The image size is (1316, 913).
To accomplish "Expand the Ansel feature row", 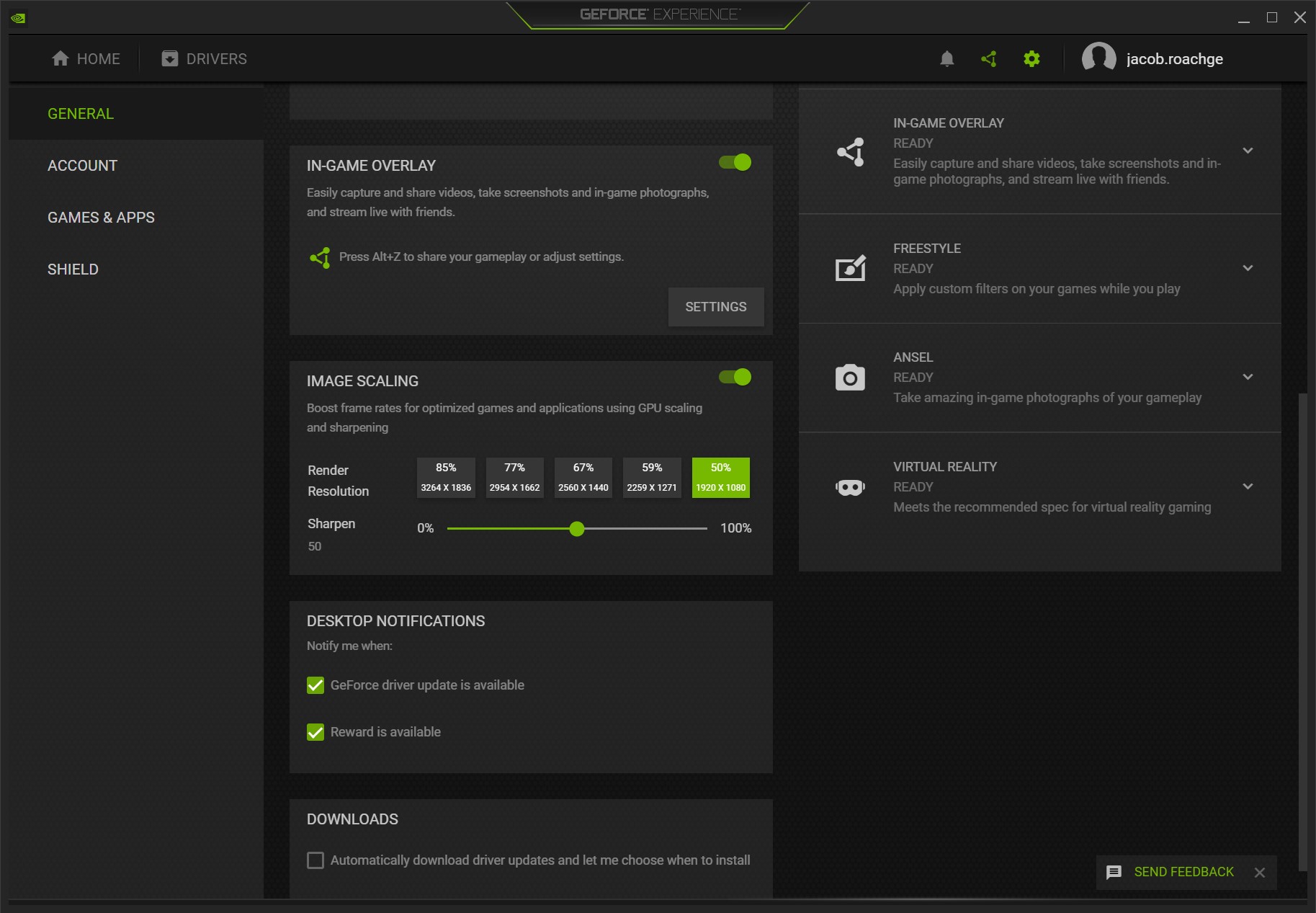I will [x=1248, y=377].
